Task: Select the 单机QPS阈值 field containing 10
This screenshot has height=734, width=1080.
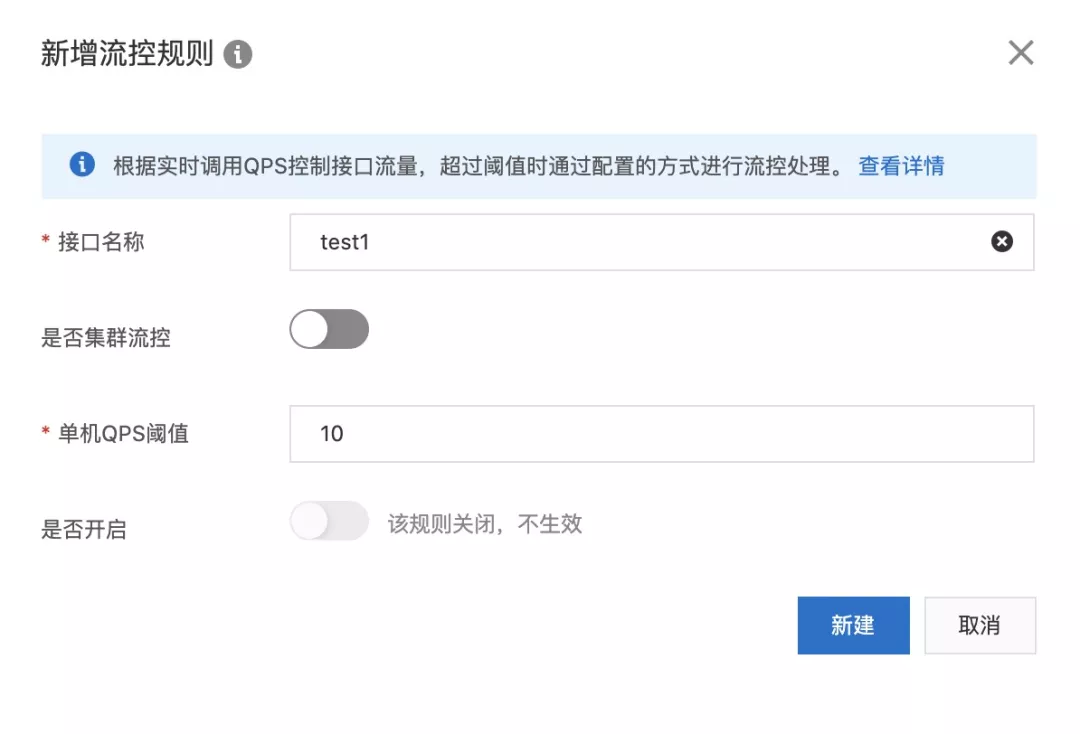Action: (x=600, y=433)
